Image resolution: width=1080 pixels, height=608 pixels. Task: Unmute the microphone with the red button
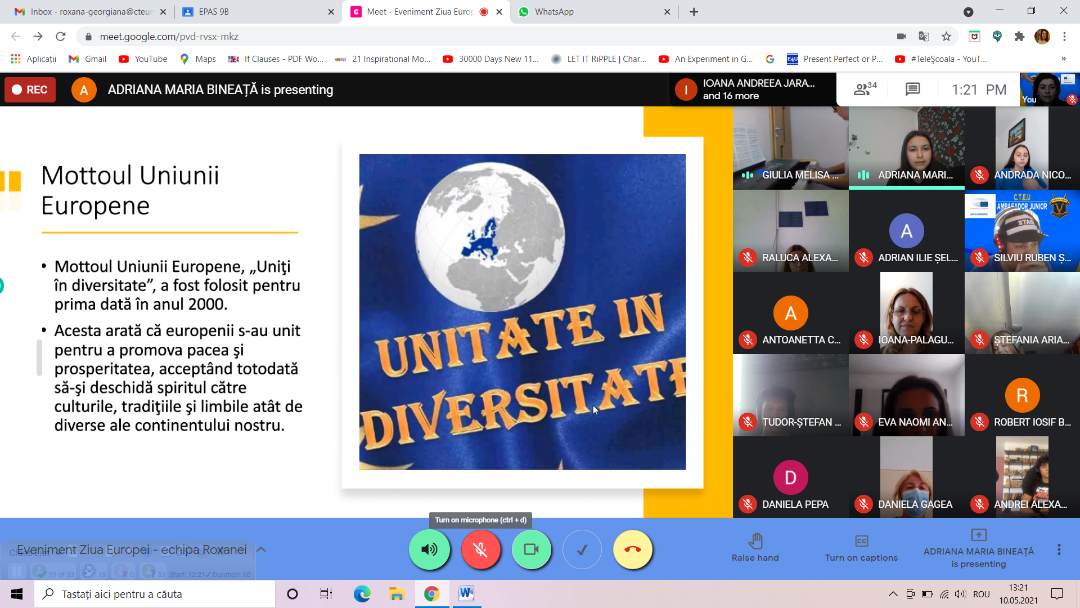tap(480, 549)
